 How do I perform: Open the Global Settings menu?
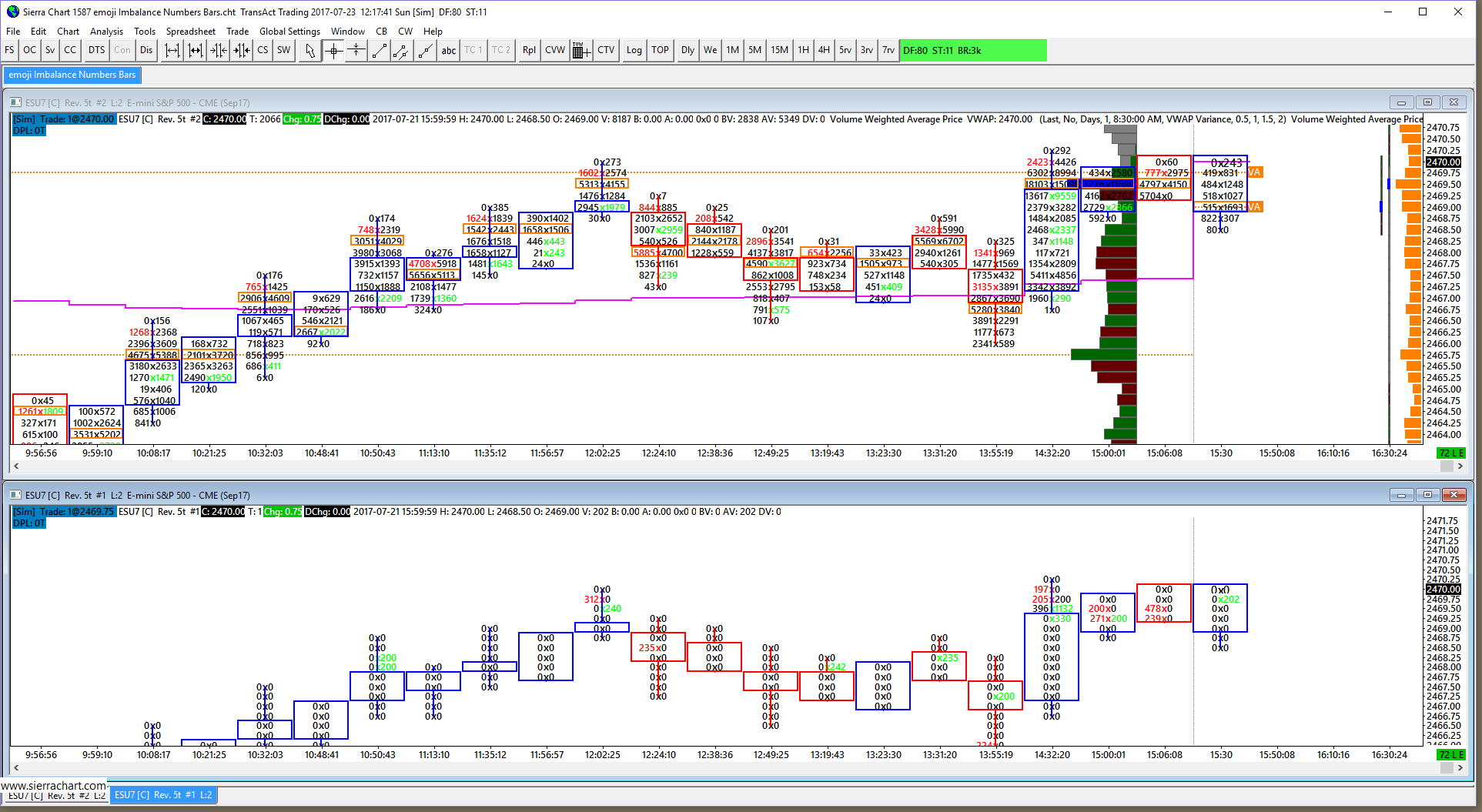tap(289, 32)
